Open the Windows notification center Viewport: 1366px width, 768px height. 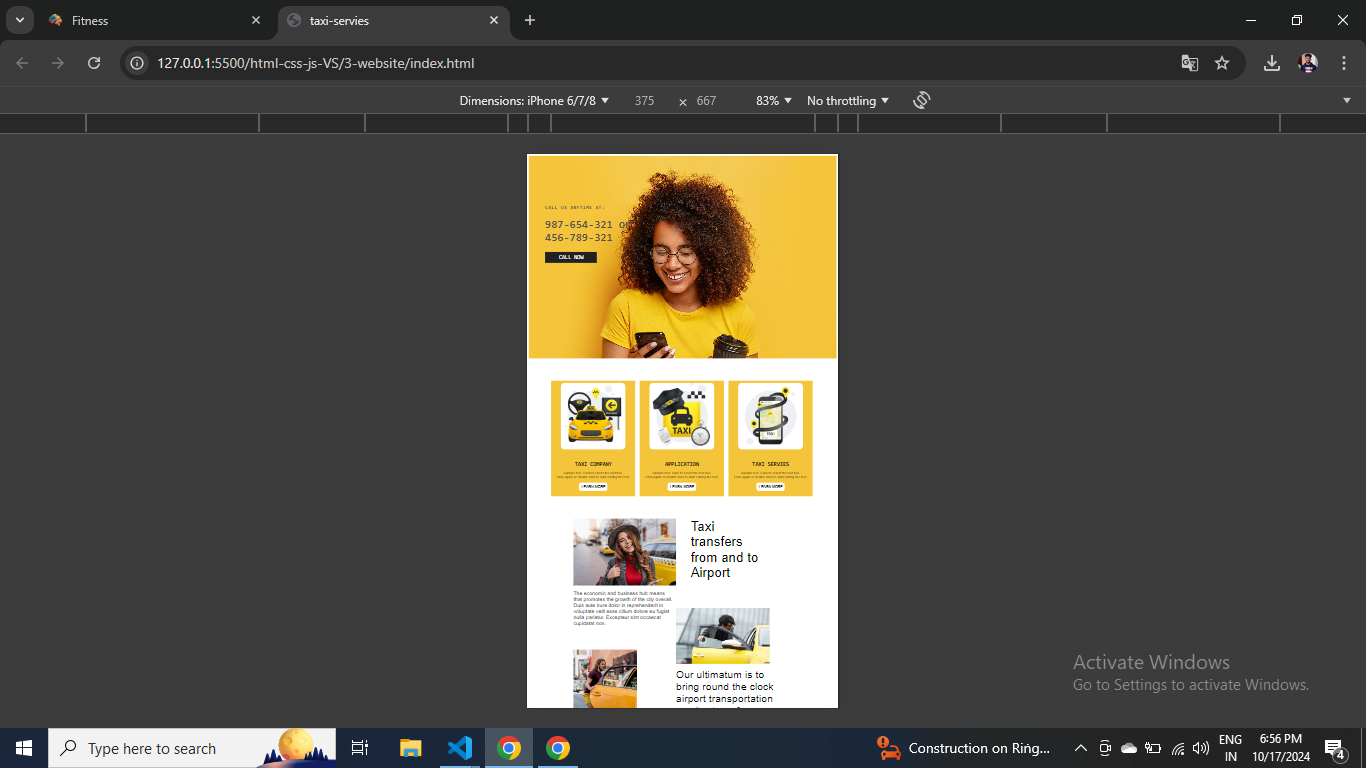click(1334, 748)
